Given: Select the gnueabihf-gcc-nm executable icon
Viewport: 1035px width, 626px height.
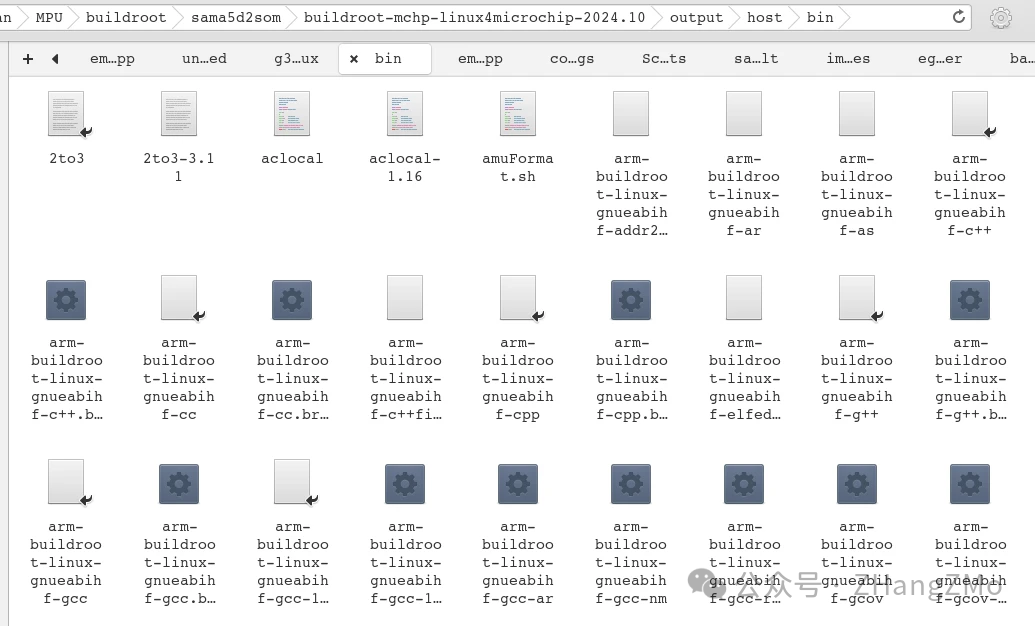Looking at the screenshot, I should point(631,484).
